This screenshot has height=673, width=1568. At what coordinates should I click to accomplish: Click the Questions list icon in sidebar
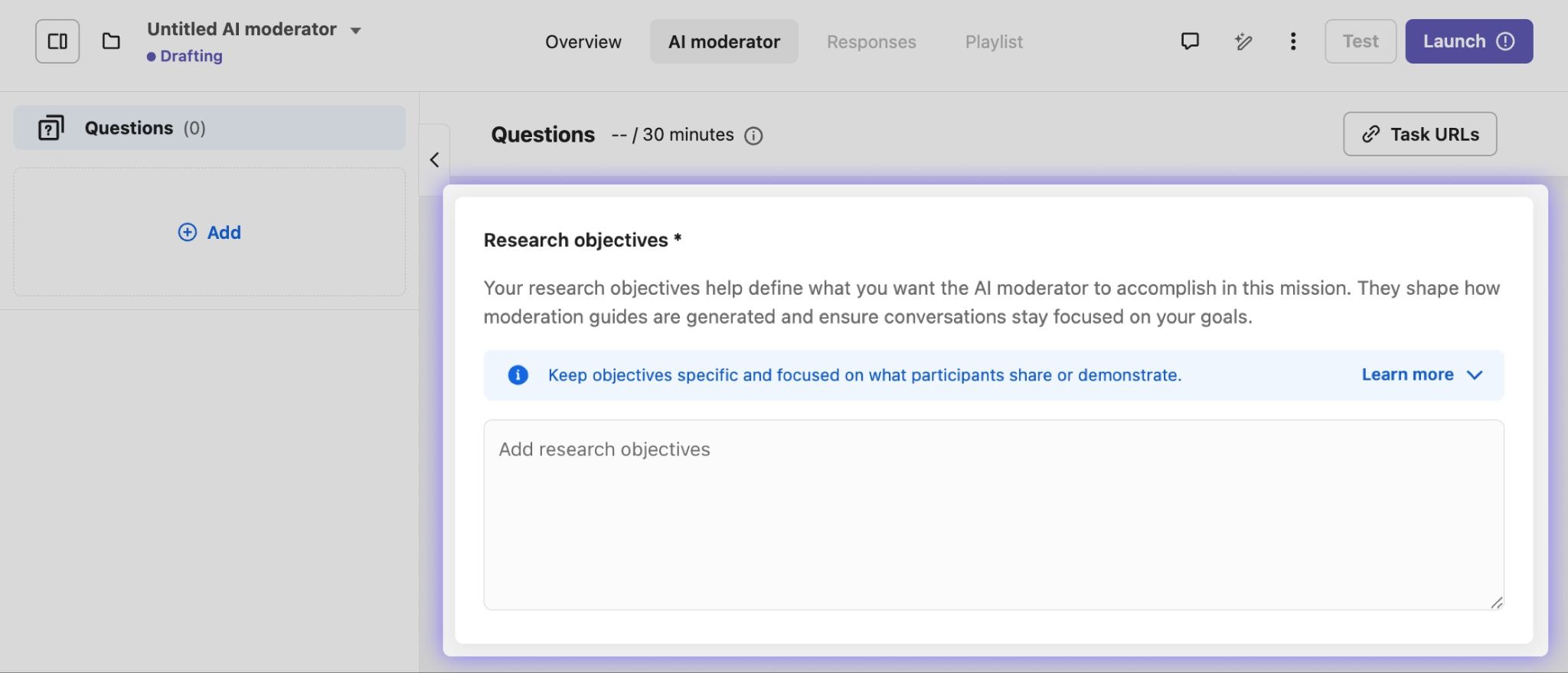[51, 128]
